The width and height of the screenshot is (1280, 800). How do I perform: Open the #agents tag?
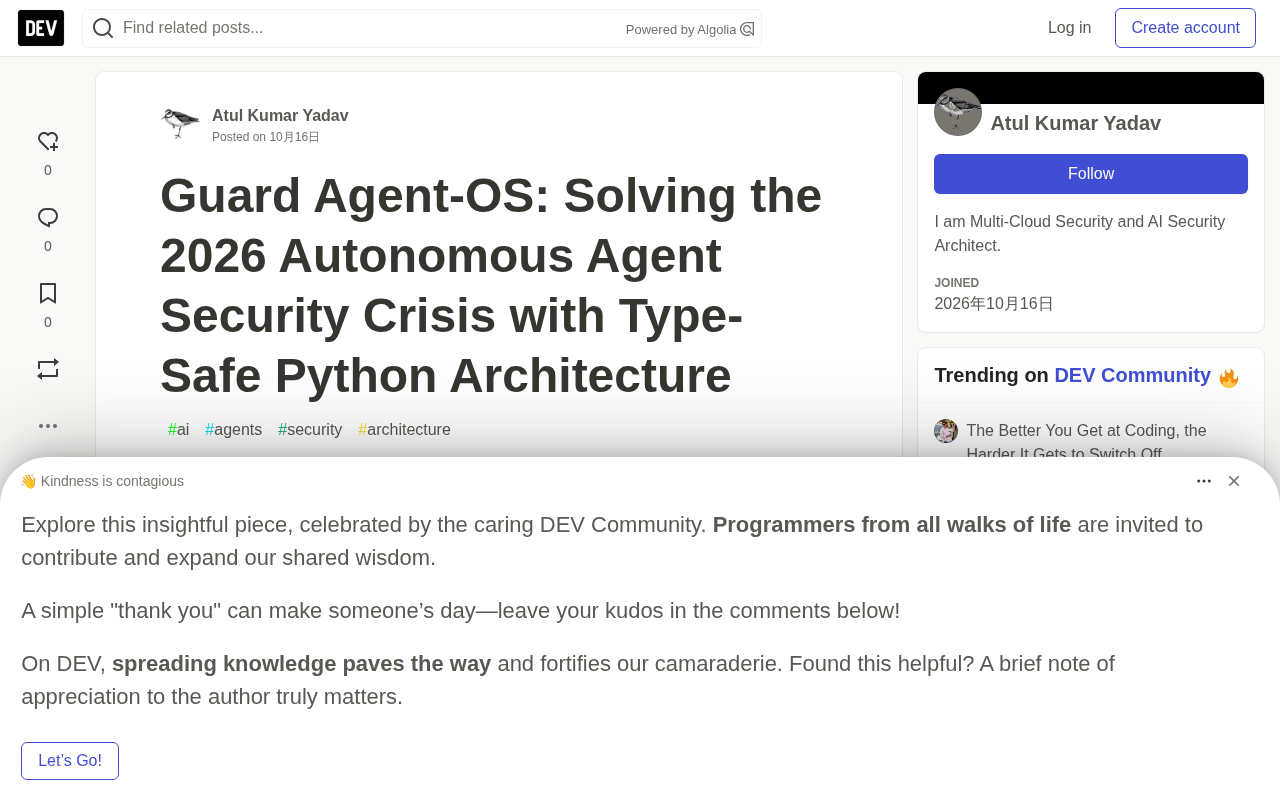[234, 430]
